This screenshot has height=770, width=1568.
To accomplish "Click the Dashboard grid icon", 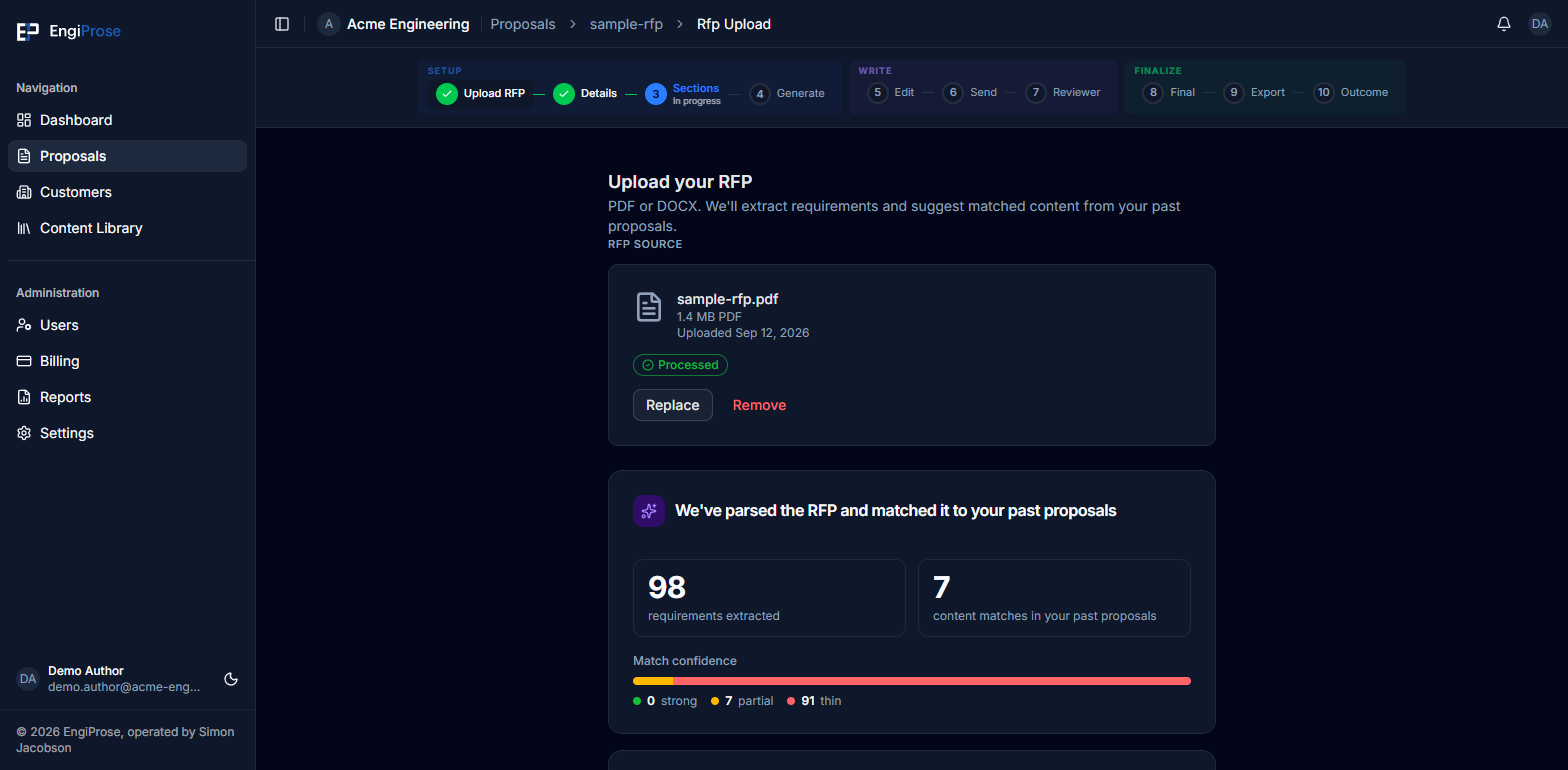I will [x=24, y=120].
